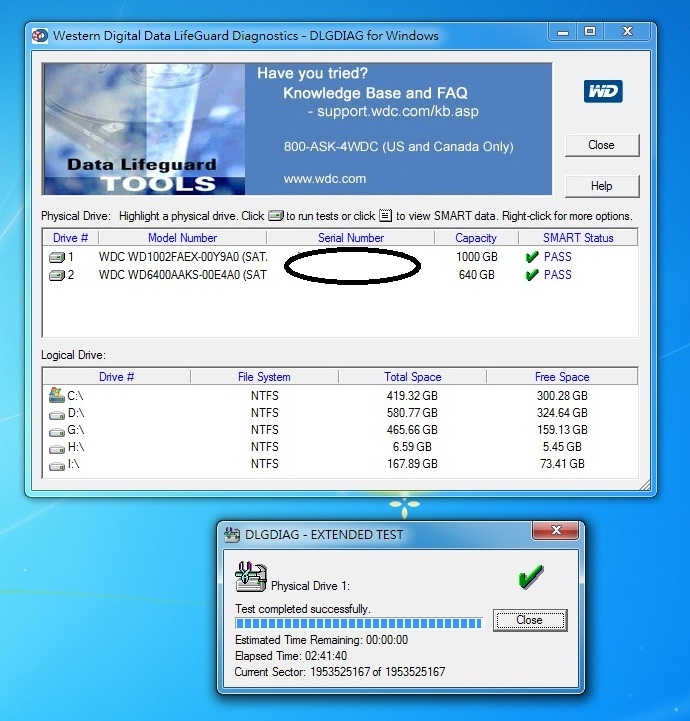Click the extended test progress bar
The width and height of the screenshot is (690, 721).
pos(359,624)
